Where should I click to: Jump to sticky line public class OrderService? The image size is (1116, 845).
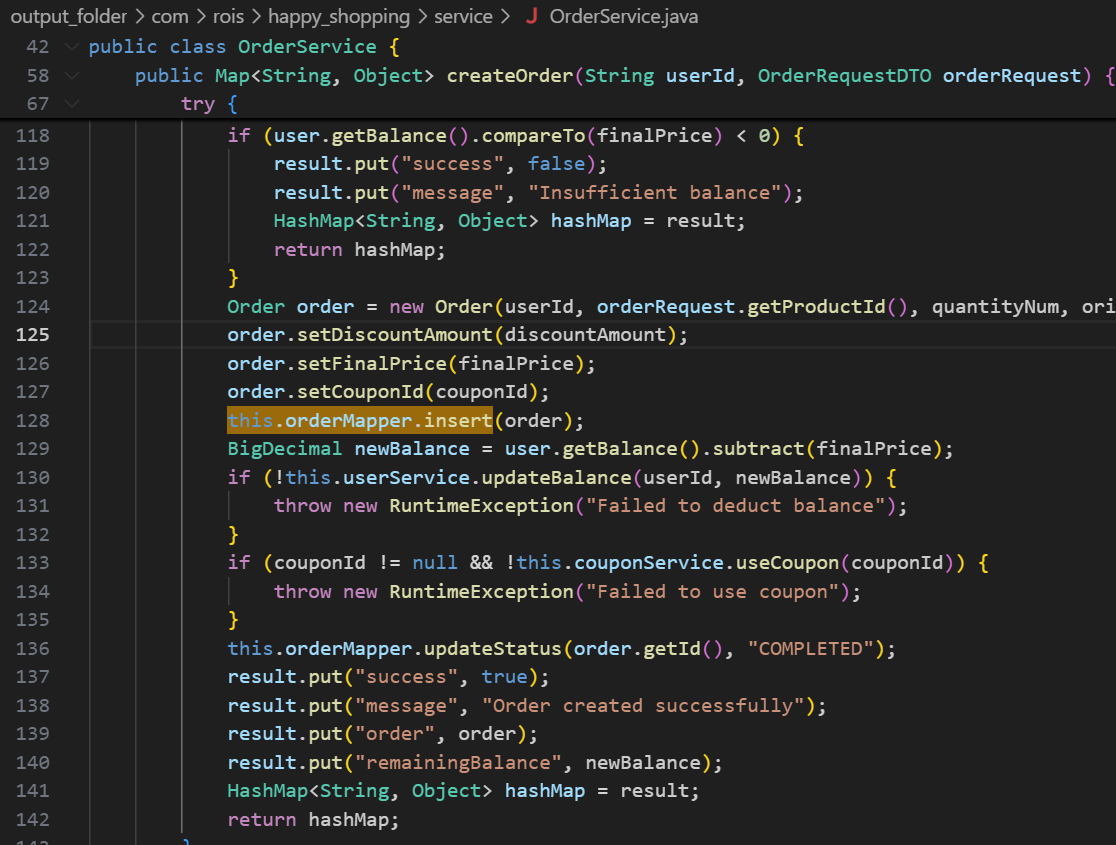coord(232,47)
